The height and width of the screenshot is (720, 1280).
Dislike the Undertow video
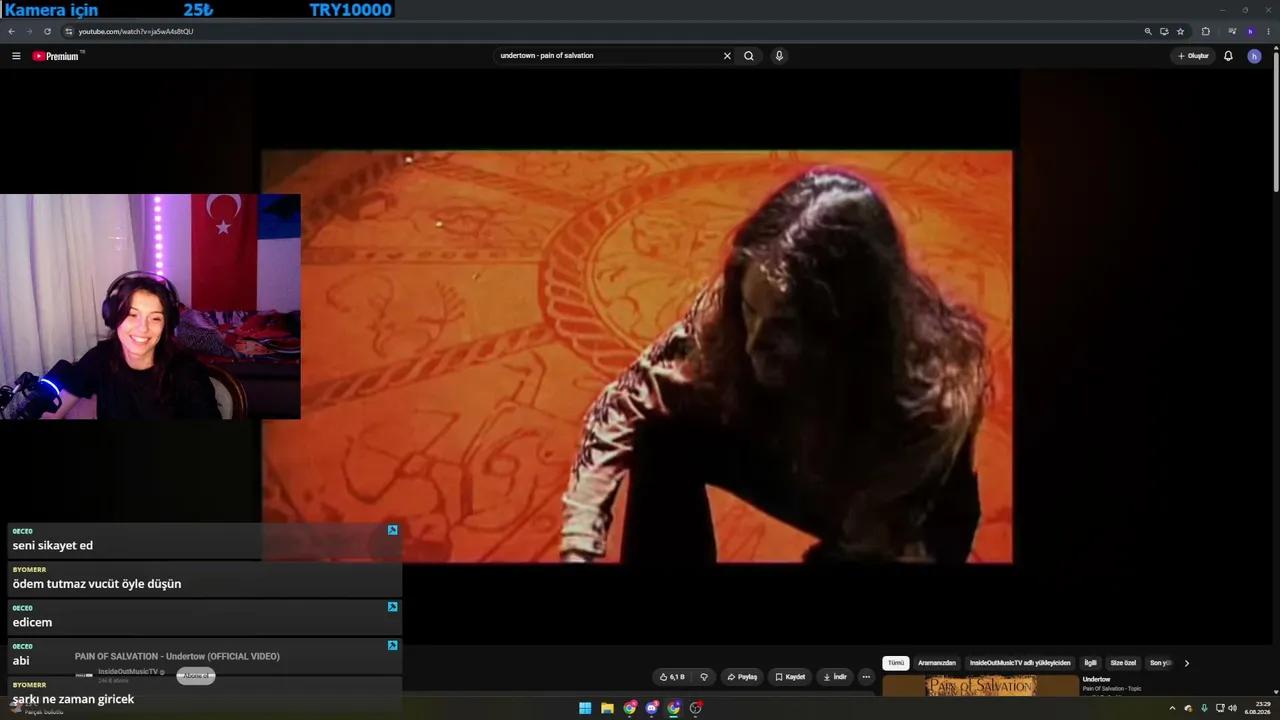704,677
